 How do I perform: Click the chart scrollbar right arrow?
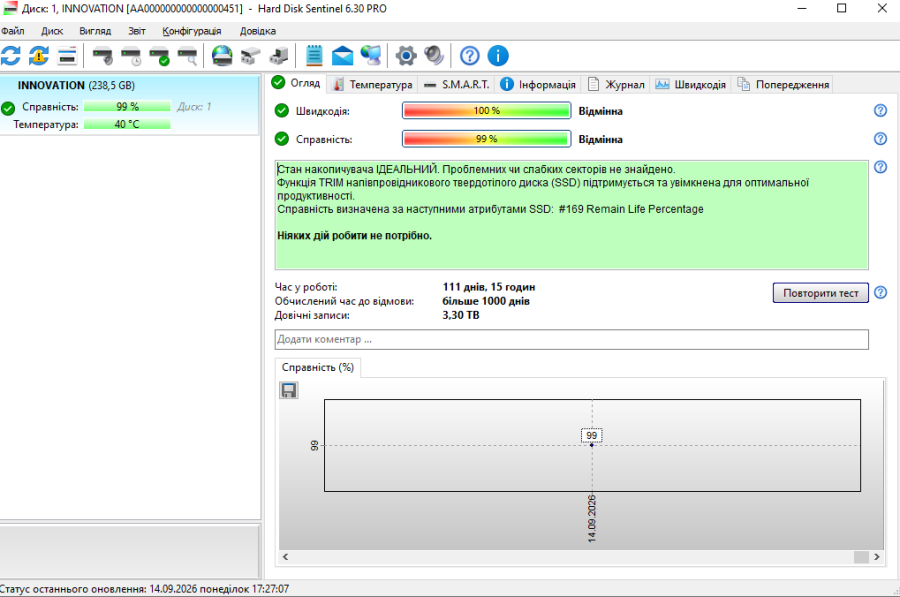tap(876, 557)
